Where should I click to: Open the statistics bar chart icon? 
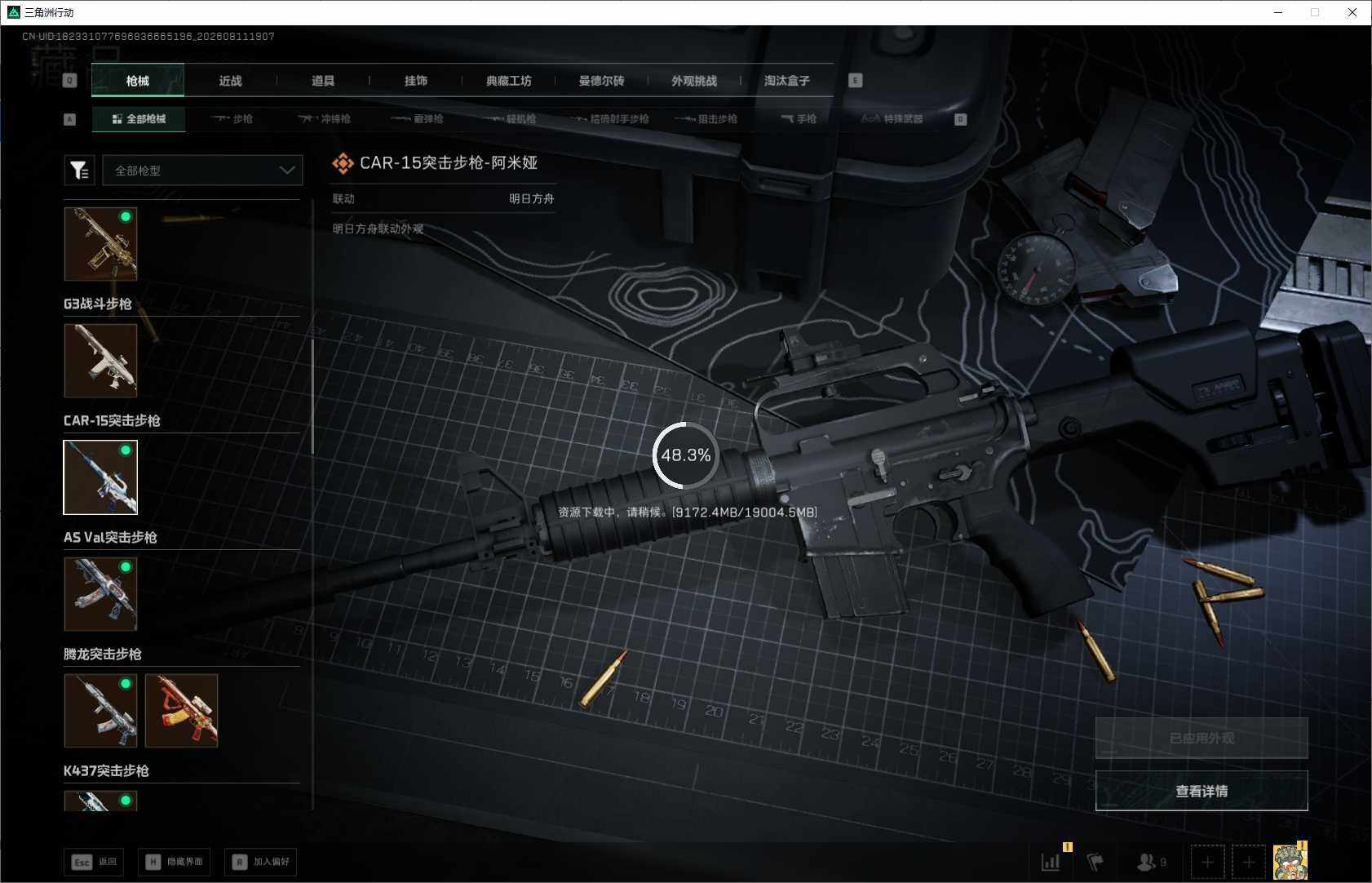point(1051,862)
